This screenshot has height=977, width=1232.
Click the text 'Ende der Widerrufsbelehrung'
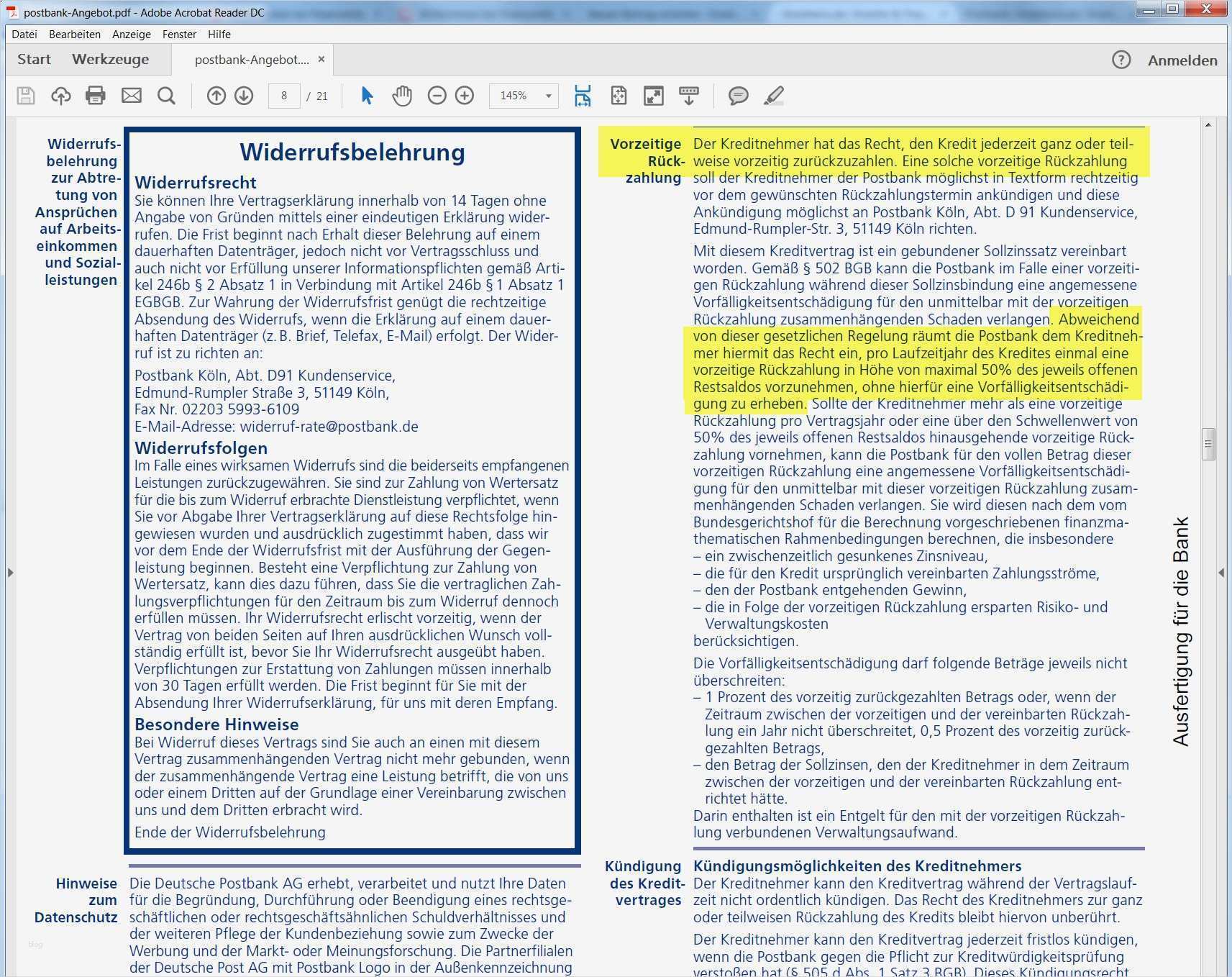(x=230, y=832)
